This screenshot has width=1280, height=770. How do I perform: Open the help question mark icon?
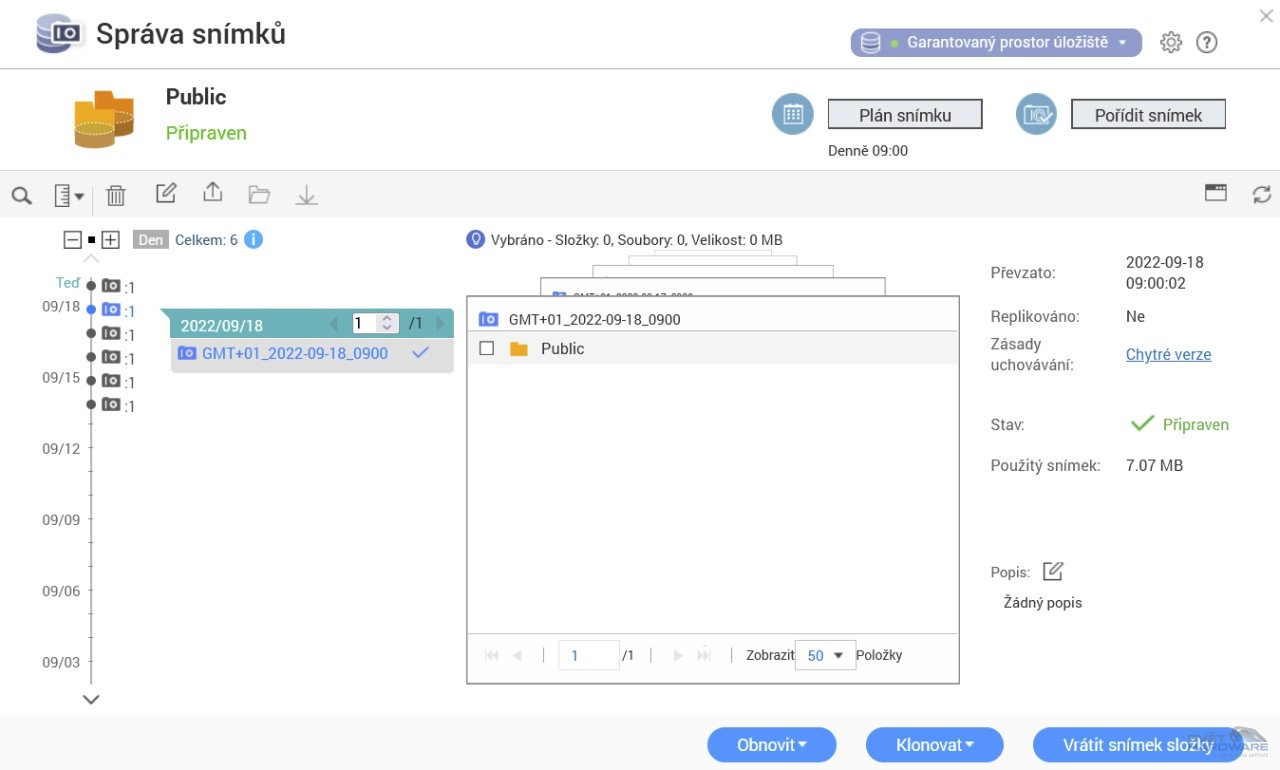(1207, 43)
